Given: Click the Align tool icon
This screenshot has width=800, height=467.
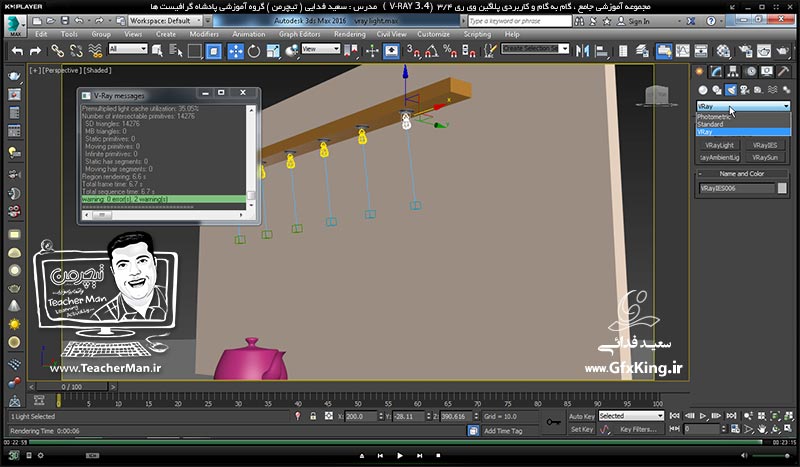Looking at the screenshot, I should point(602,51).
